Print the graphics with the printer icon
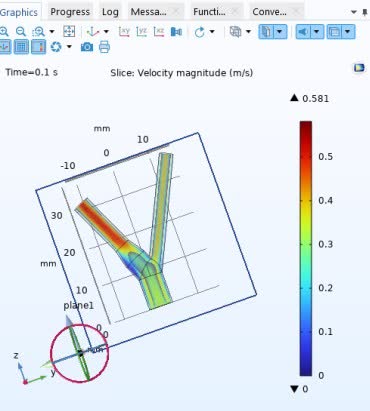Screen dimensions: 370x411 click(x=104, y=47)
